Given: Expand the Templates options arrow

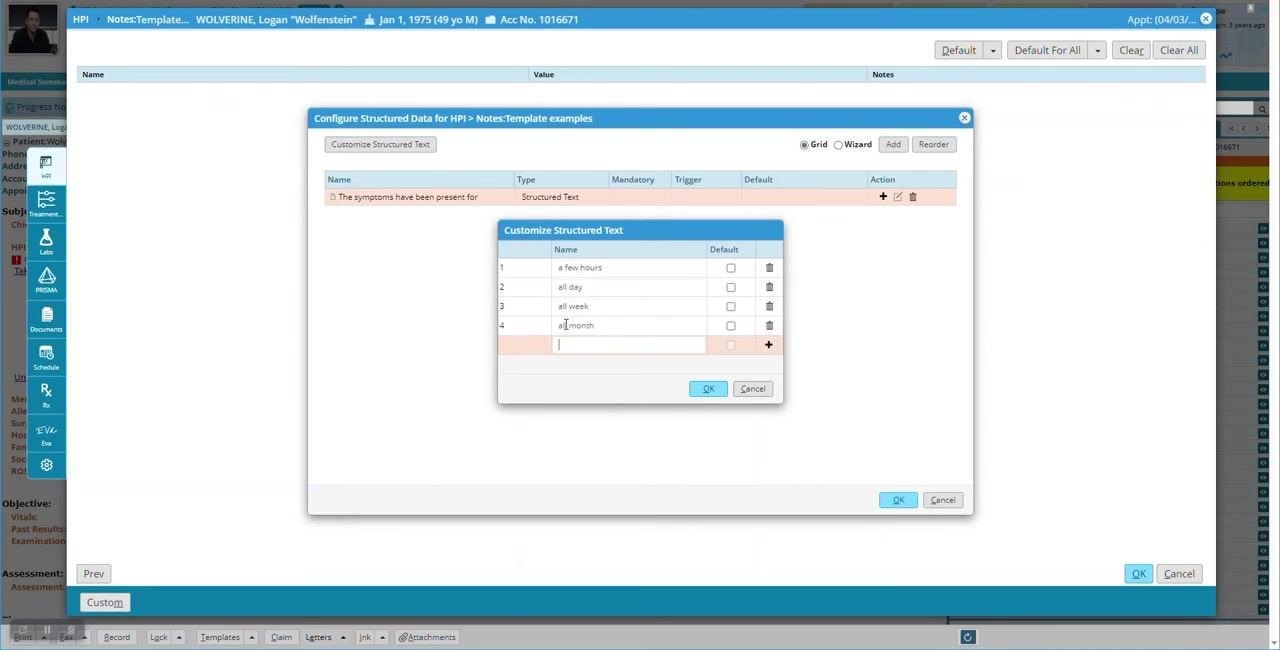Looking at the screenshot, I should tap(252, 637).
